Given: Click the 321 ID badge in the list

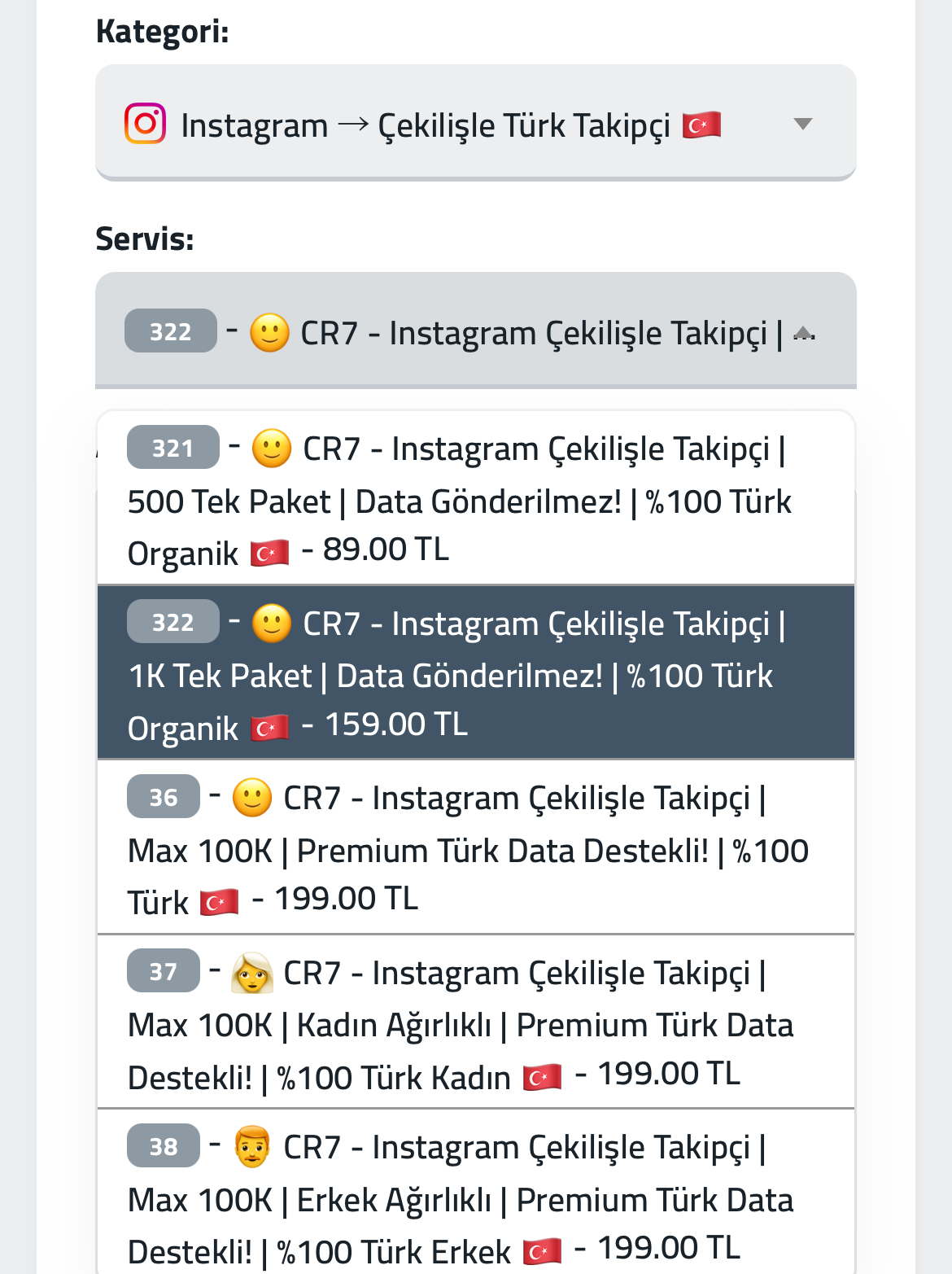Looking at the screenshot, I should coord(173,447).
